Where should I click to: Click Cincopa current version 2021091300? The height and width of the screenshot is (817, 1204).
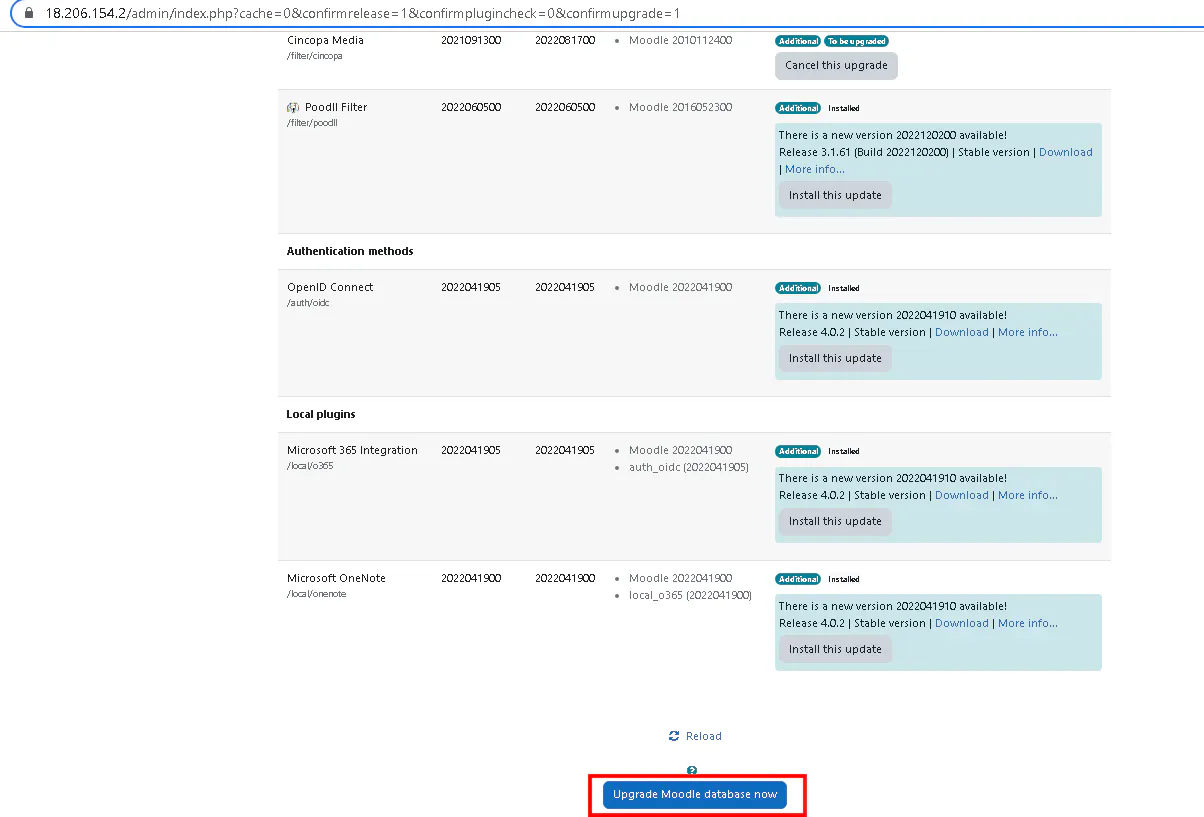pos(471,40)
